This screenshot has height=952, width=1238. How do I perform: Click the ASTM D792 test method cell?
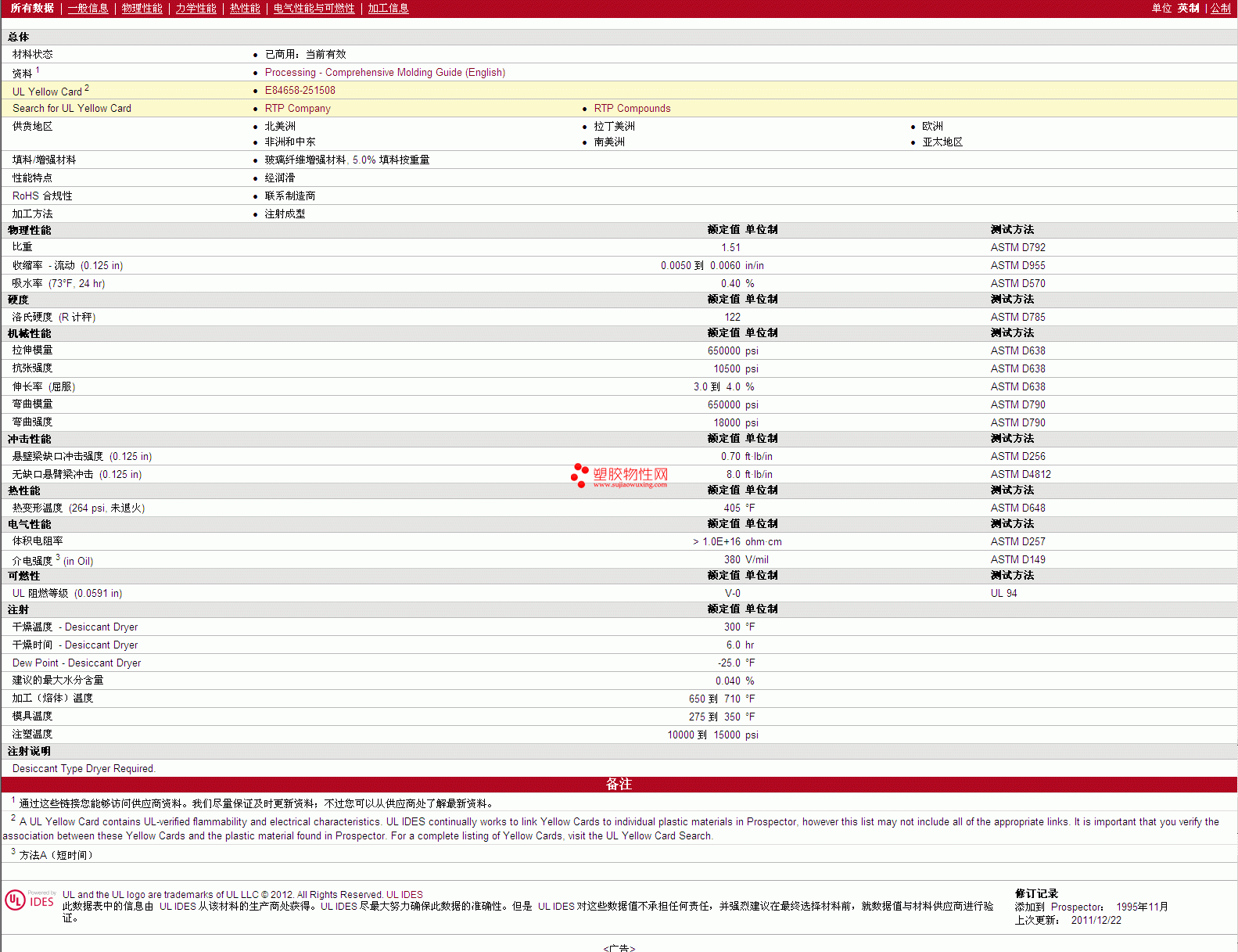pos(1018,247)
